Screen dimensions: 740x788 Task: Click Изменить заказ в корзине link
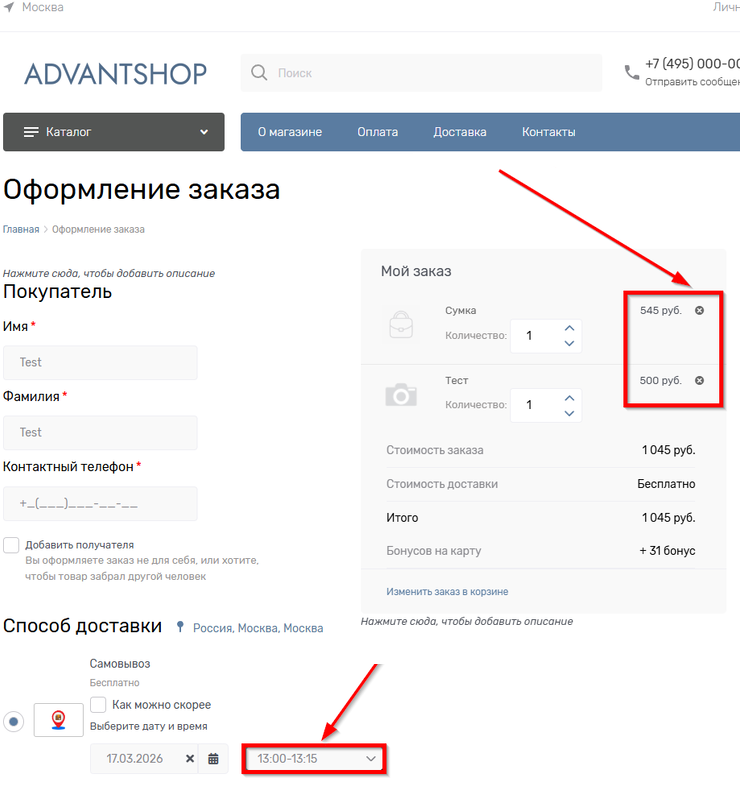tap(447, 592)
